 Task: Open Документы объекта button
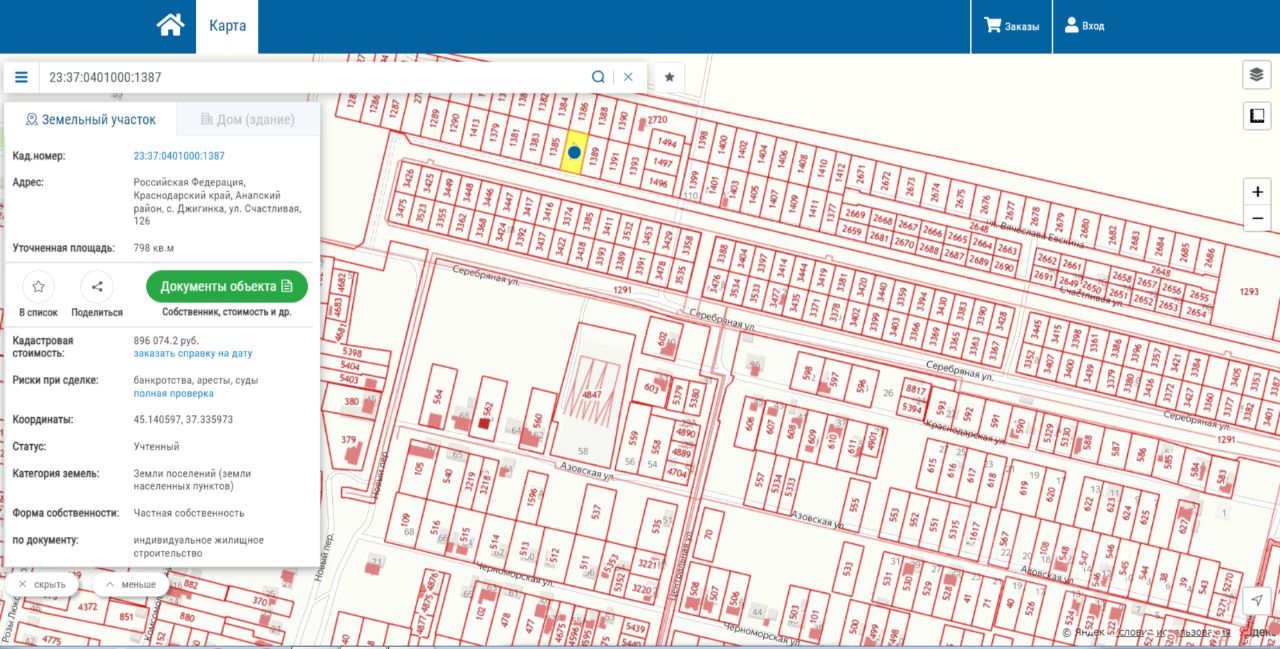coord(227,286)
